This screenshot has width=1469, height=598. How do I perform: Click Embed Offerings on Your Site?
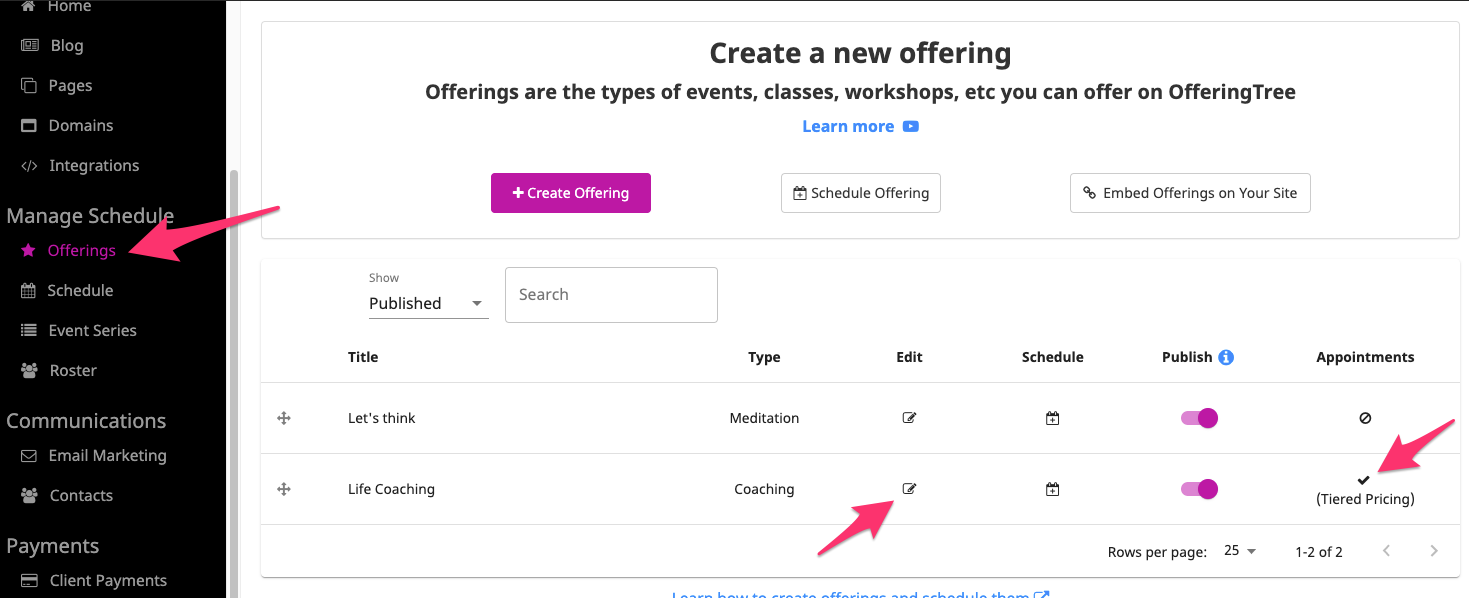(1190, 193)
